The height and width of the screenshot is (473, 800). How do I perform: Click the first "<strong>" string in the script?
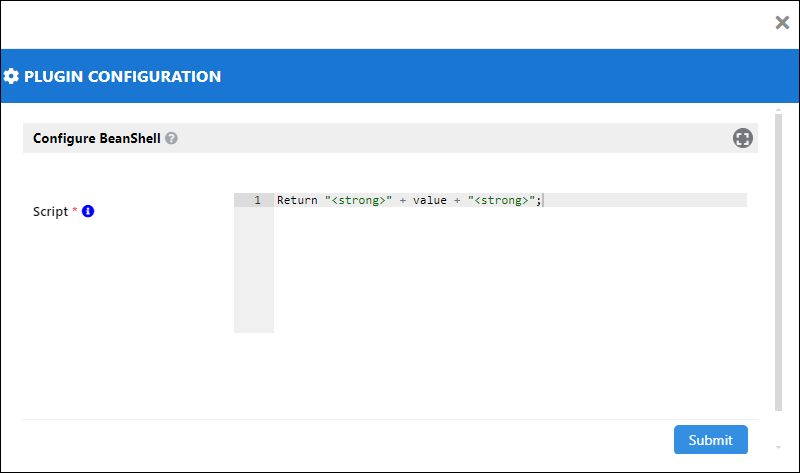tap(358, 200)
